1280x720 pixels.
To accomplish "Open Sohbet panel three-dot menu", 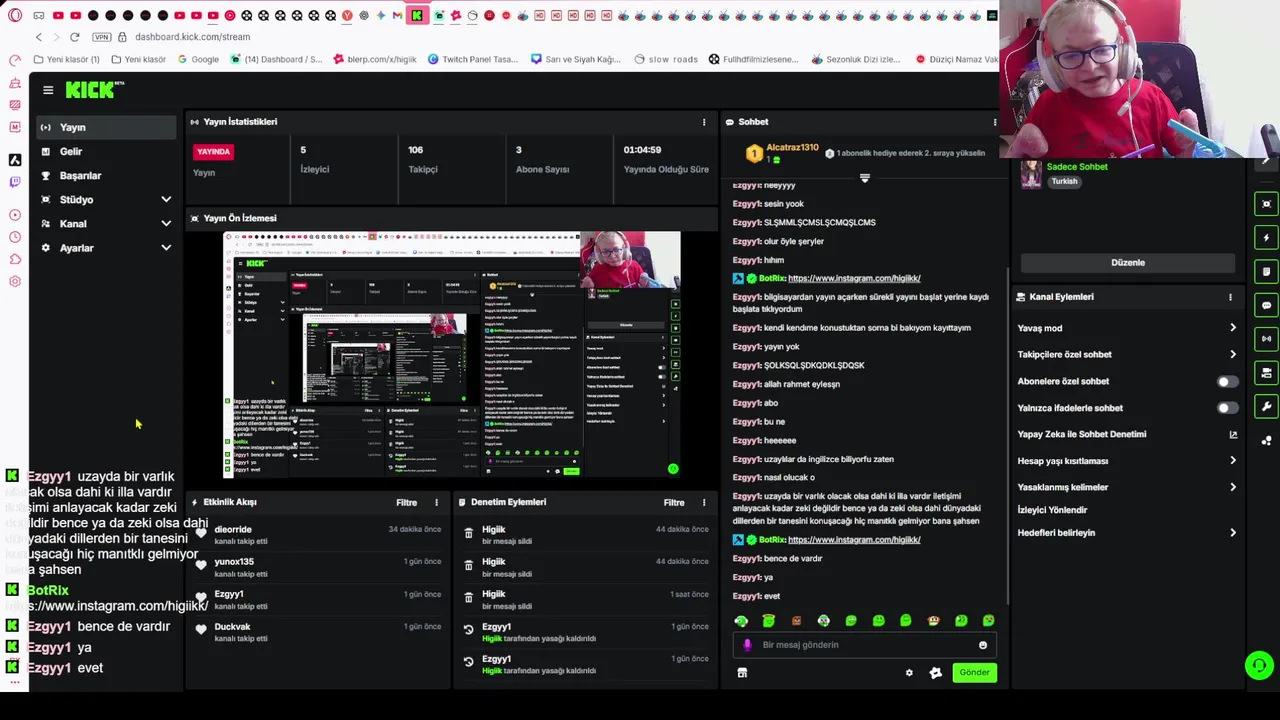I will click(x=994, y=122).
